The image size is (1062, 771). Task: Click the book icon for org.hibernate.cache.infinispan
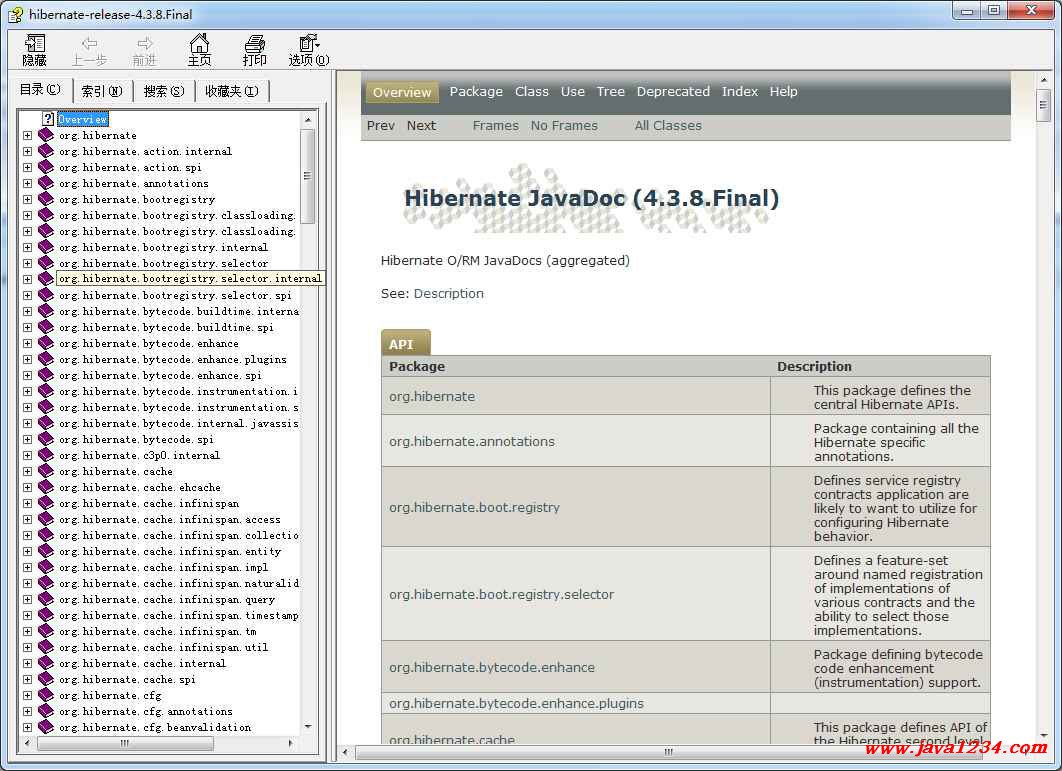pos(45,503)
